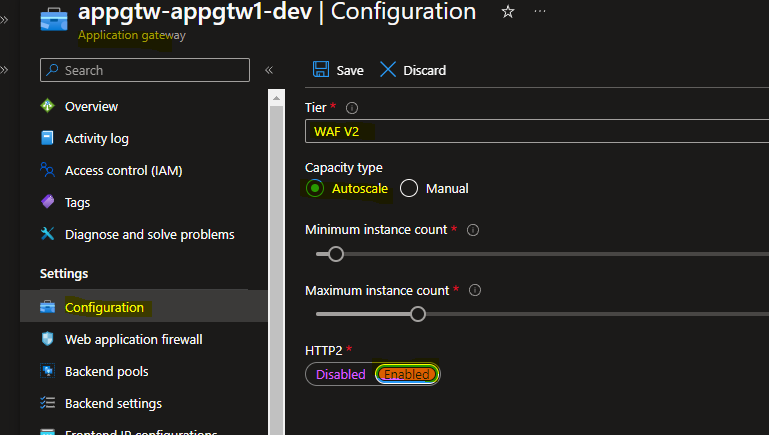Click the 'Maximum instance count' label
This screenshot has height=435, width=769.
pos(377,290)
